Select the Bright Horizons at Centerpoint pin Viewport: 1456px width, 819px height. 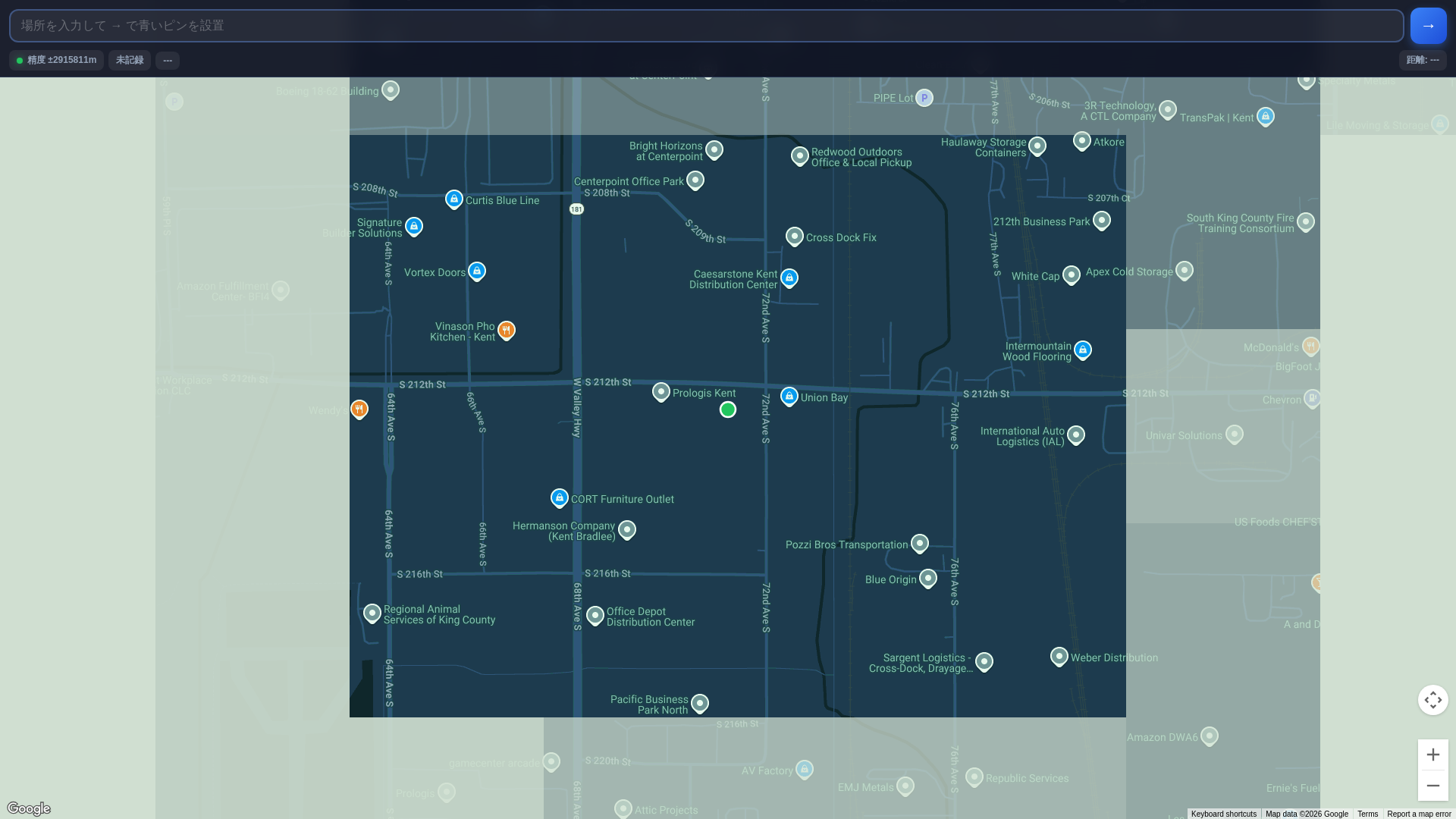[x=714, y=149]
